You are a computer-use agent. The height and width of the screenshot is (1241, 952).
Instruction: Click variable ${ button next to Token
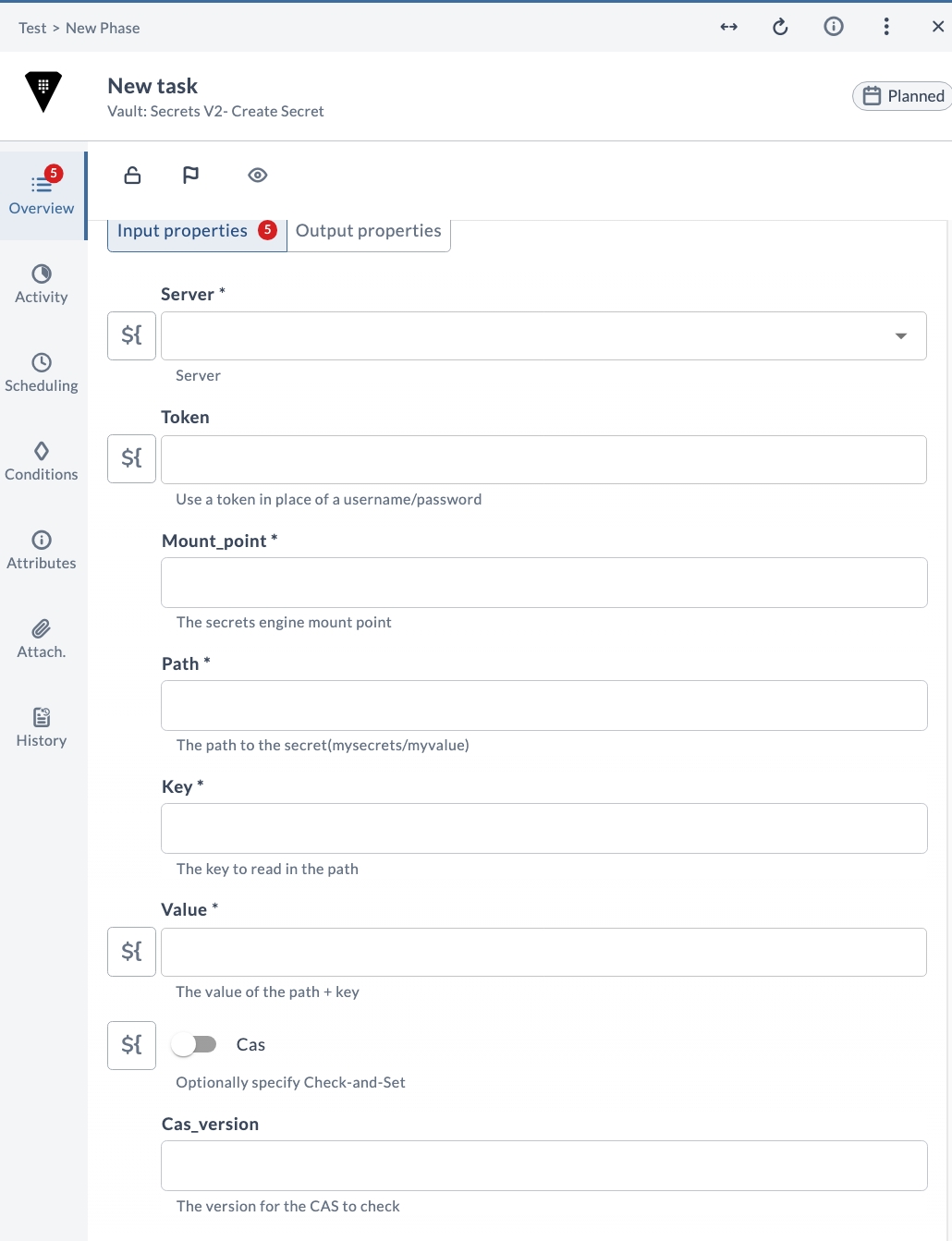tap(131, 458)
